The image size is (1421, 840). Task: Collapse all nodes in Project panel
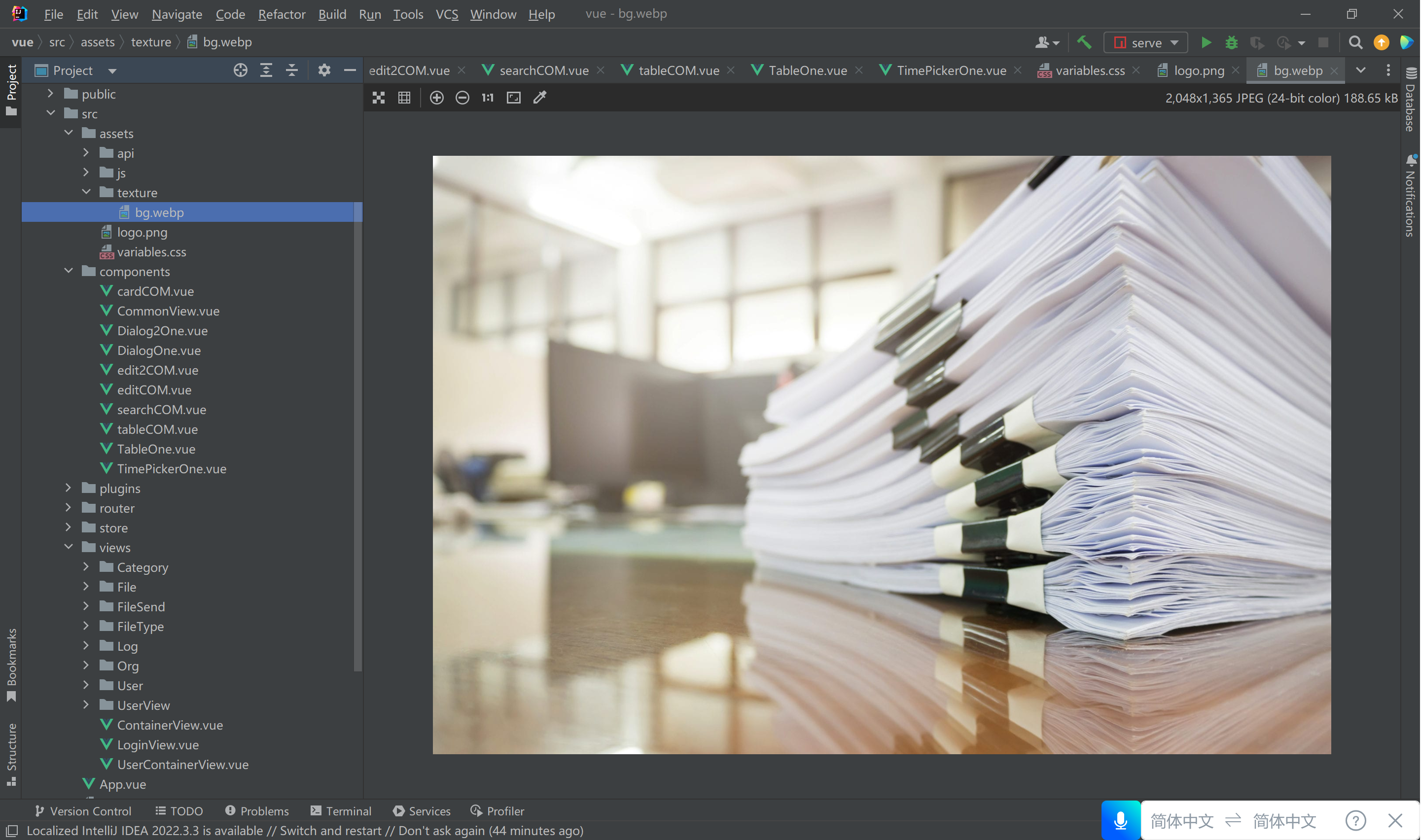coord(292,70)
